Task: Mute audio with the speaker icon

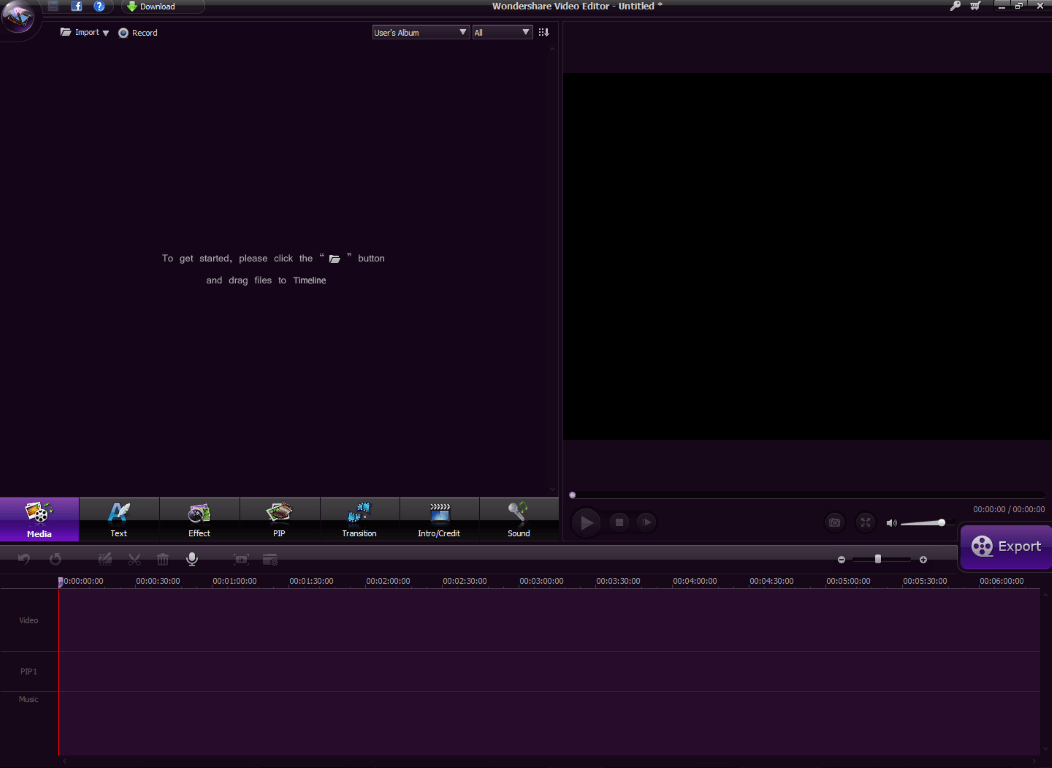Action: pos(891,523)
